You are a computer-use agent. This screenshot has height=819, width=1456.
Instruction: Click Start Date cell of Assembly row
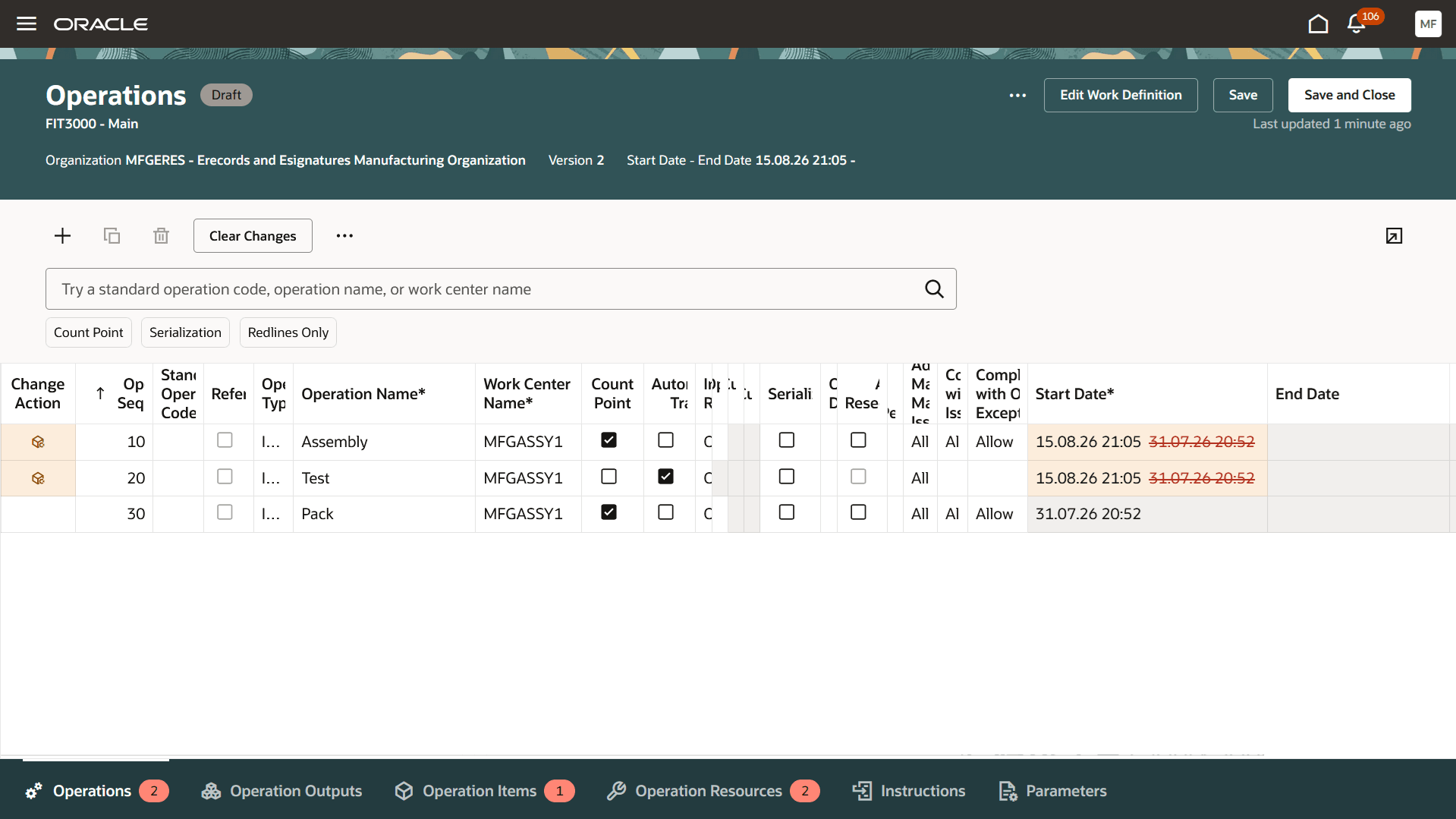[1146, 442]
